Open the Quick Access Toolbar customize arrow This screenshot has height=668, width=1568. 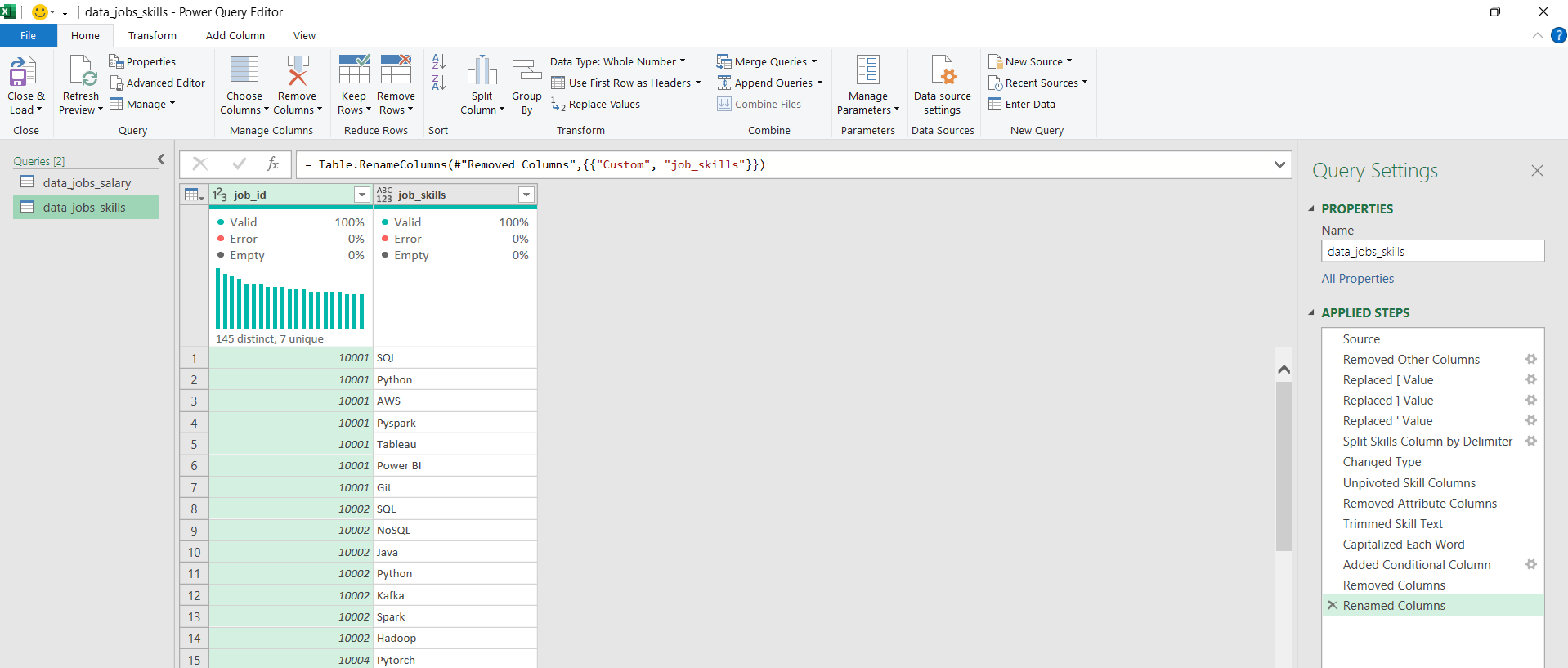coord(65,12)
